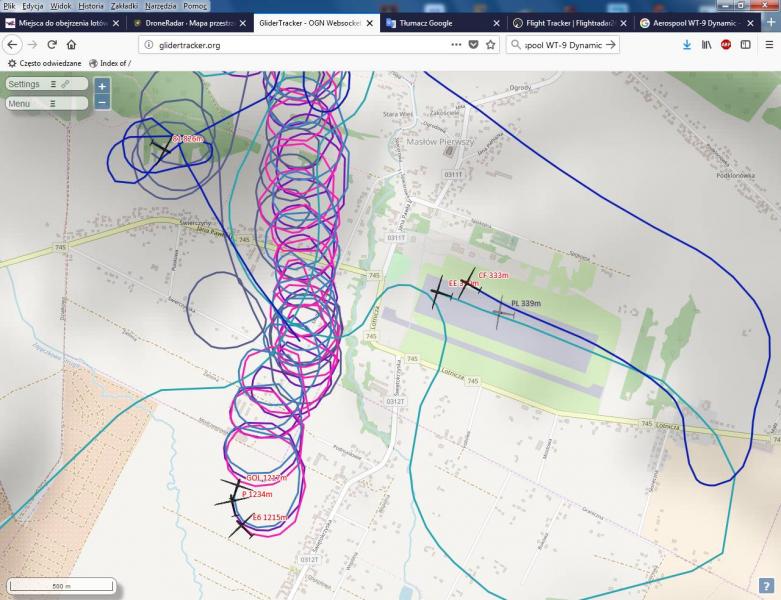Viewport: 781px width, 600px height.
Task: Open the 'Index of /' bookmark
Action: tap(110, 63)
